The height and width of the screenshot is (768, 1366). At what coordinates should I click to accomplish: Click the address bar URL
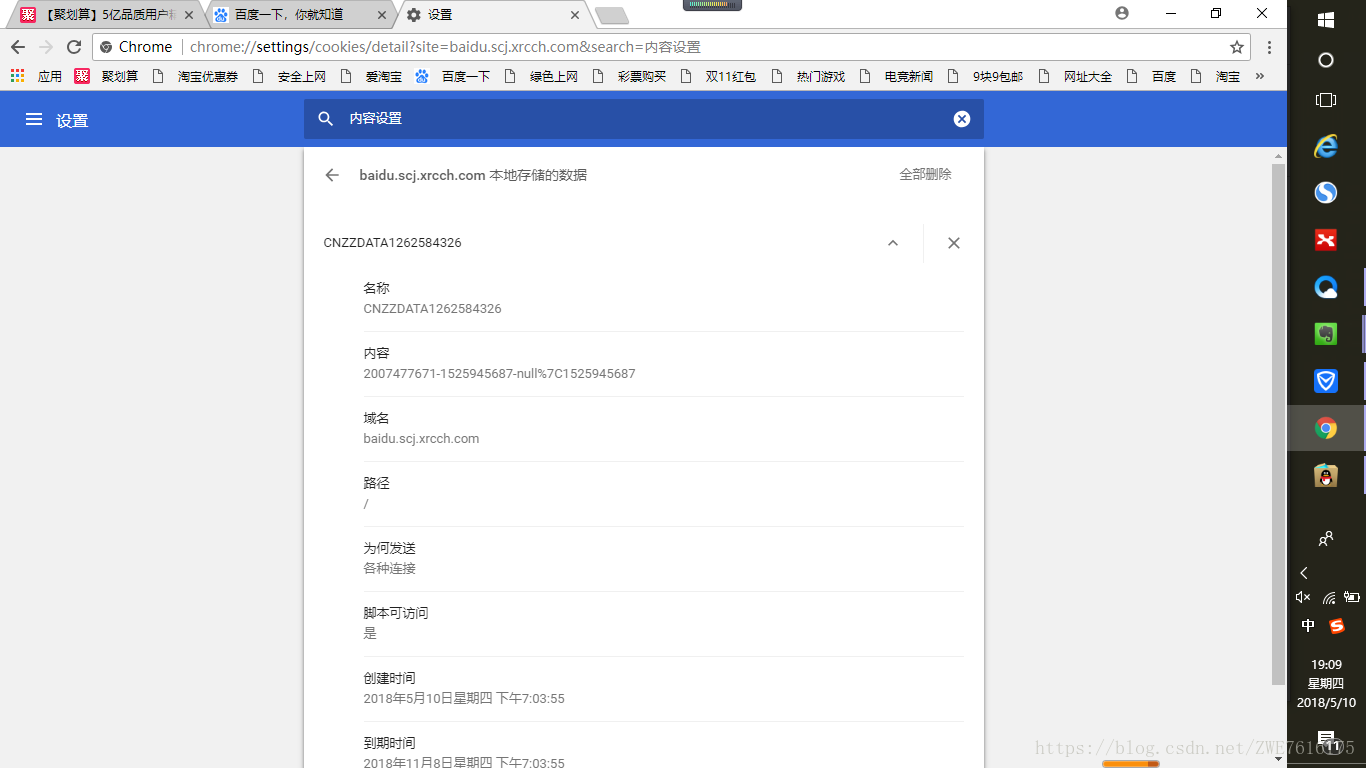(x=445, y=47)
